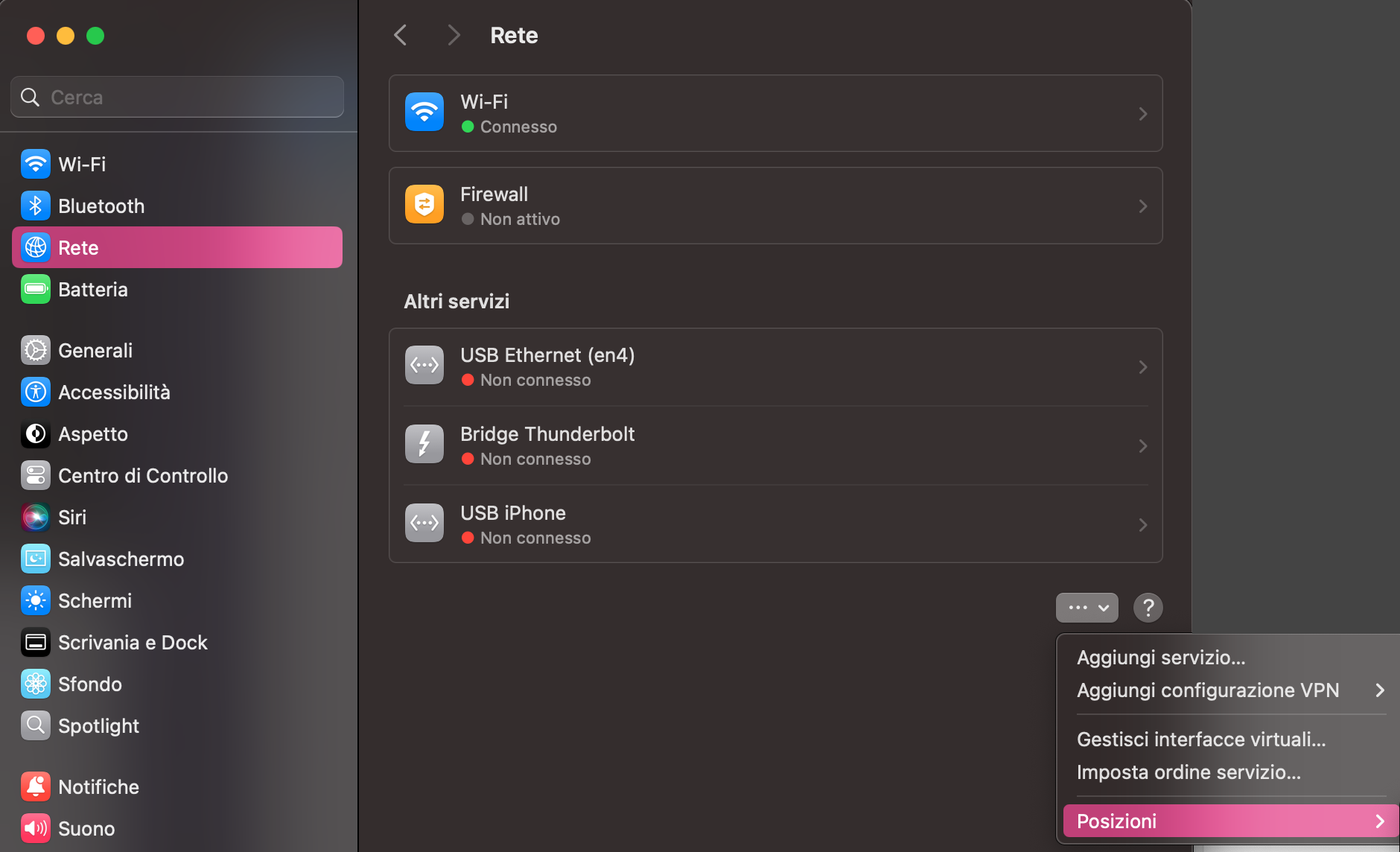This screenshot has width=1400, height=852.
Task: Open the Firewall settings row
Action: (x=774, y=206)
